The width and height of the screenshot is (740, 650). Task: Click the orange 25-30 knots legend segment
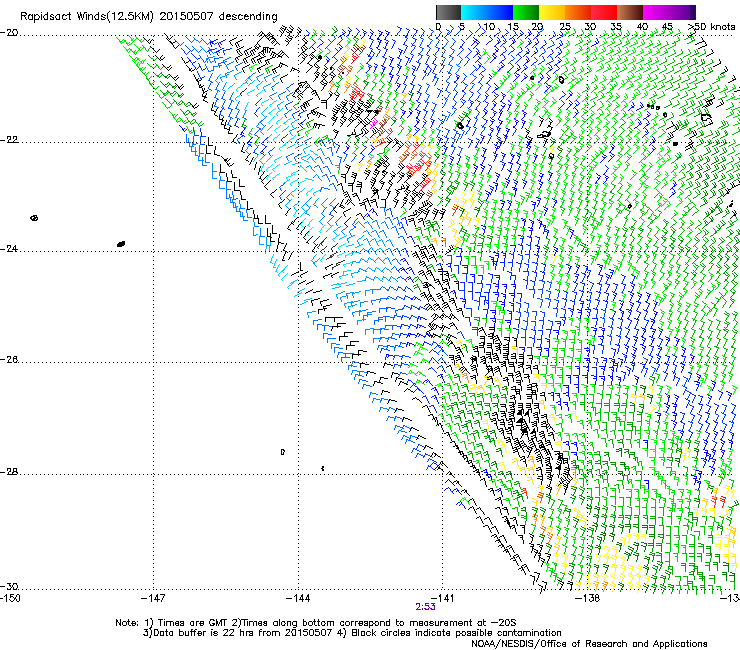pyautogui.click(x=578, y=12)
